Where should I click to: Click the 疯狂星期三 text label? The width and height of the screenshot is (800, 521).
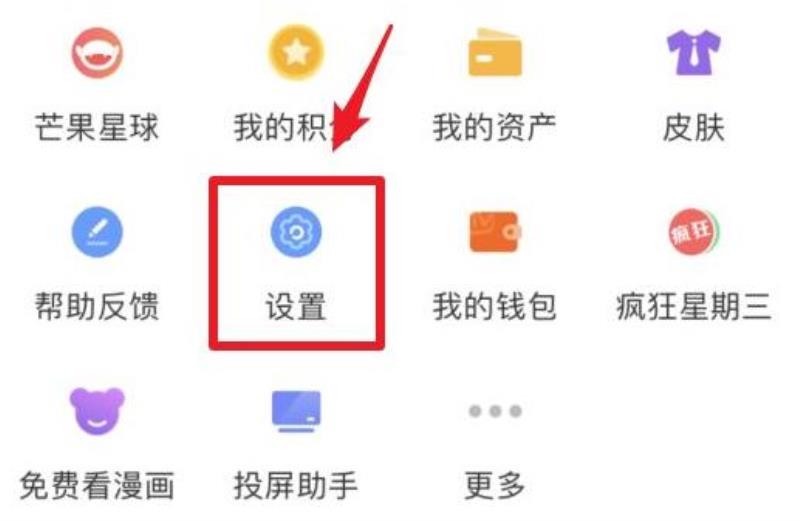693,306
